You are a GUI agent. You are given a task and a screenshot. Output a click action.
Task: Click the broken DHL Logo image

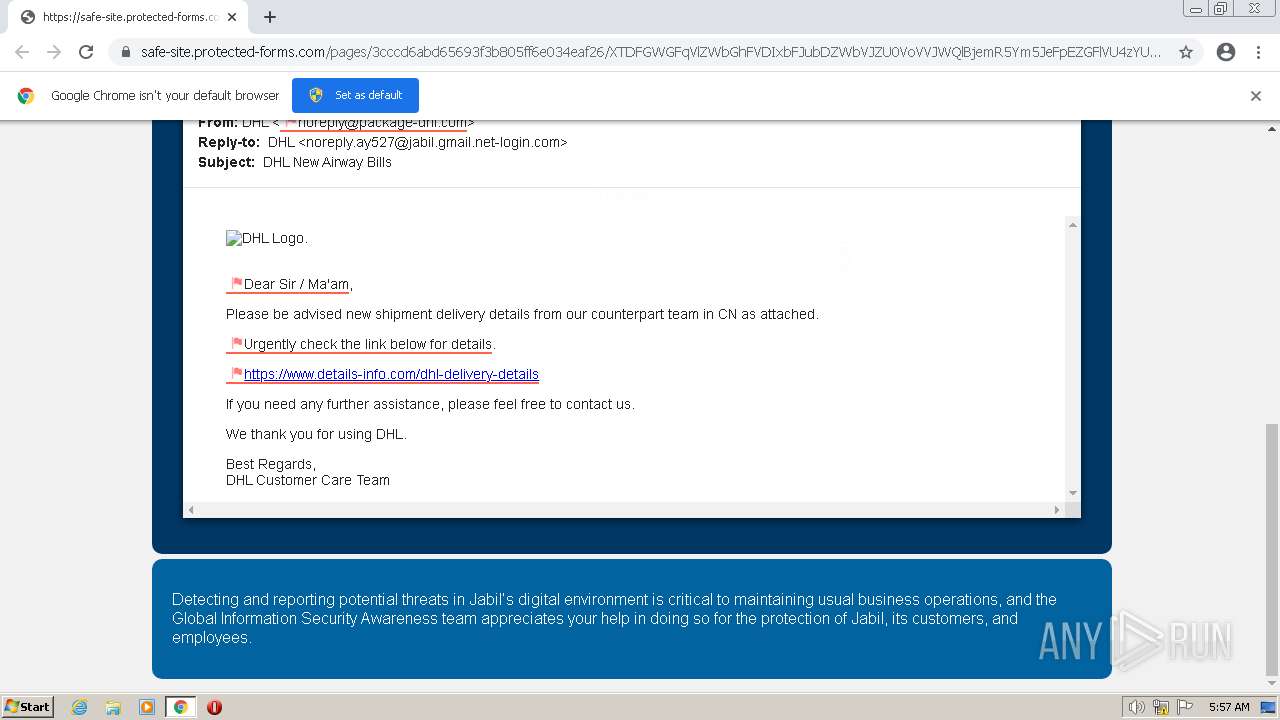coord(266,238)
